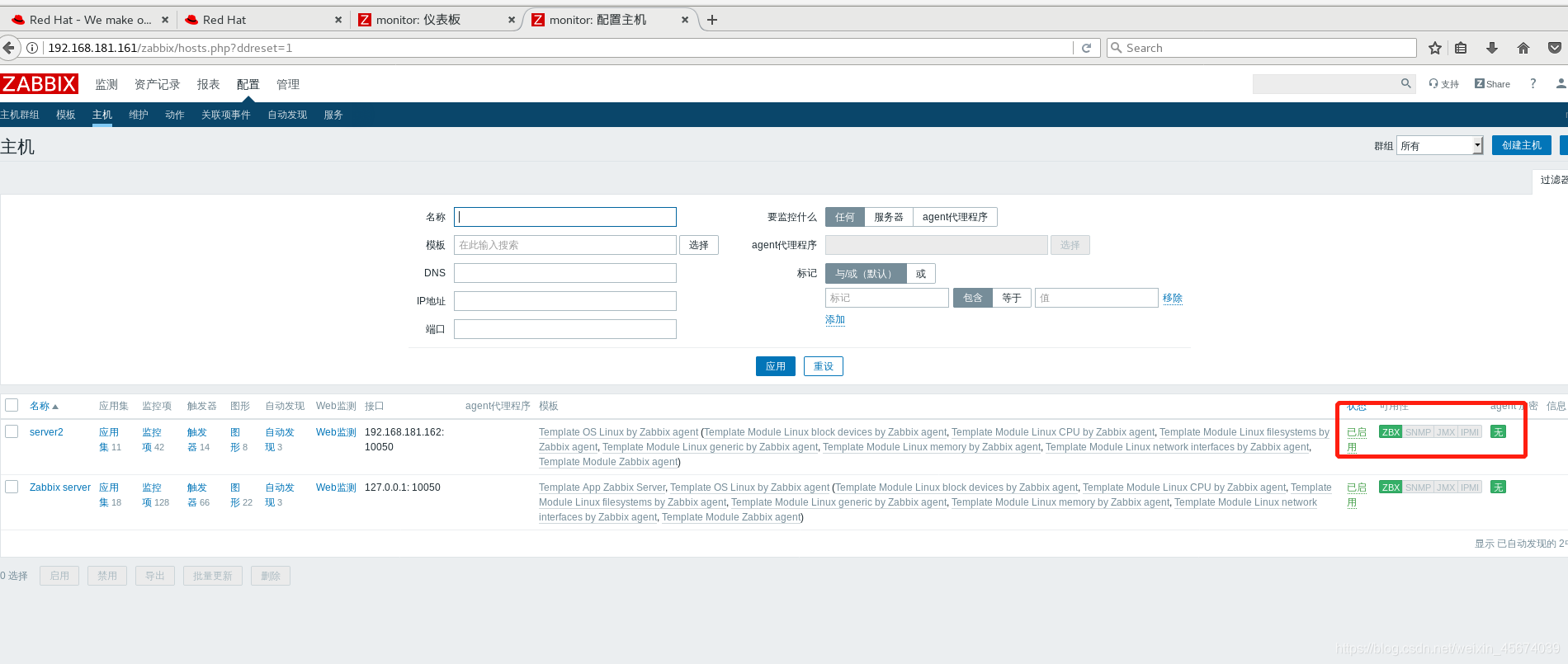
Task: Click JMX availability badge for server2
Action: click(1446, 432)
